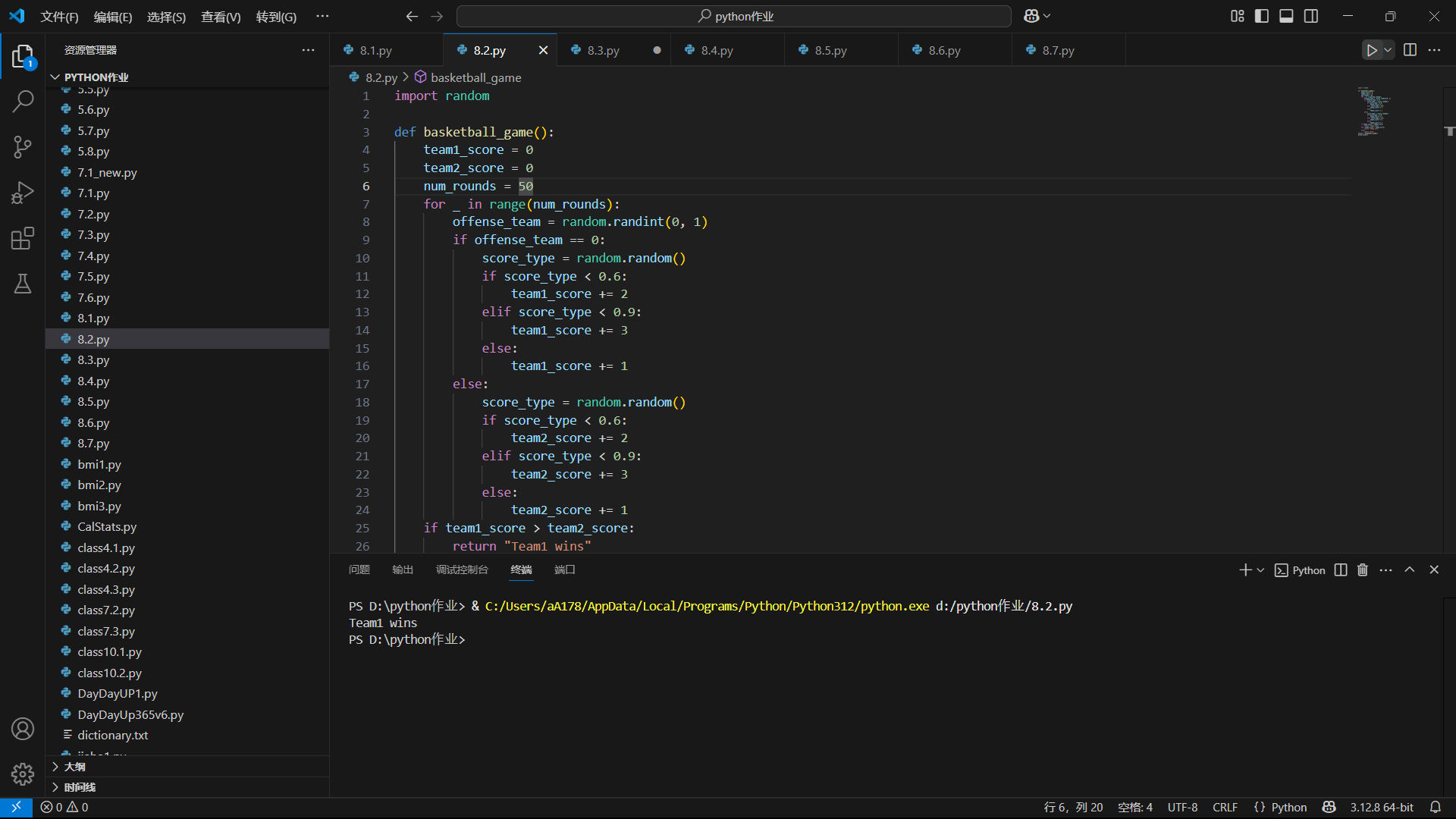The width and height of the screenshot is (1456, 819).
Task: Open the Testing flask view
Action: pyautogui.click(x=23, y=284)
